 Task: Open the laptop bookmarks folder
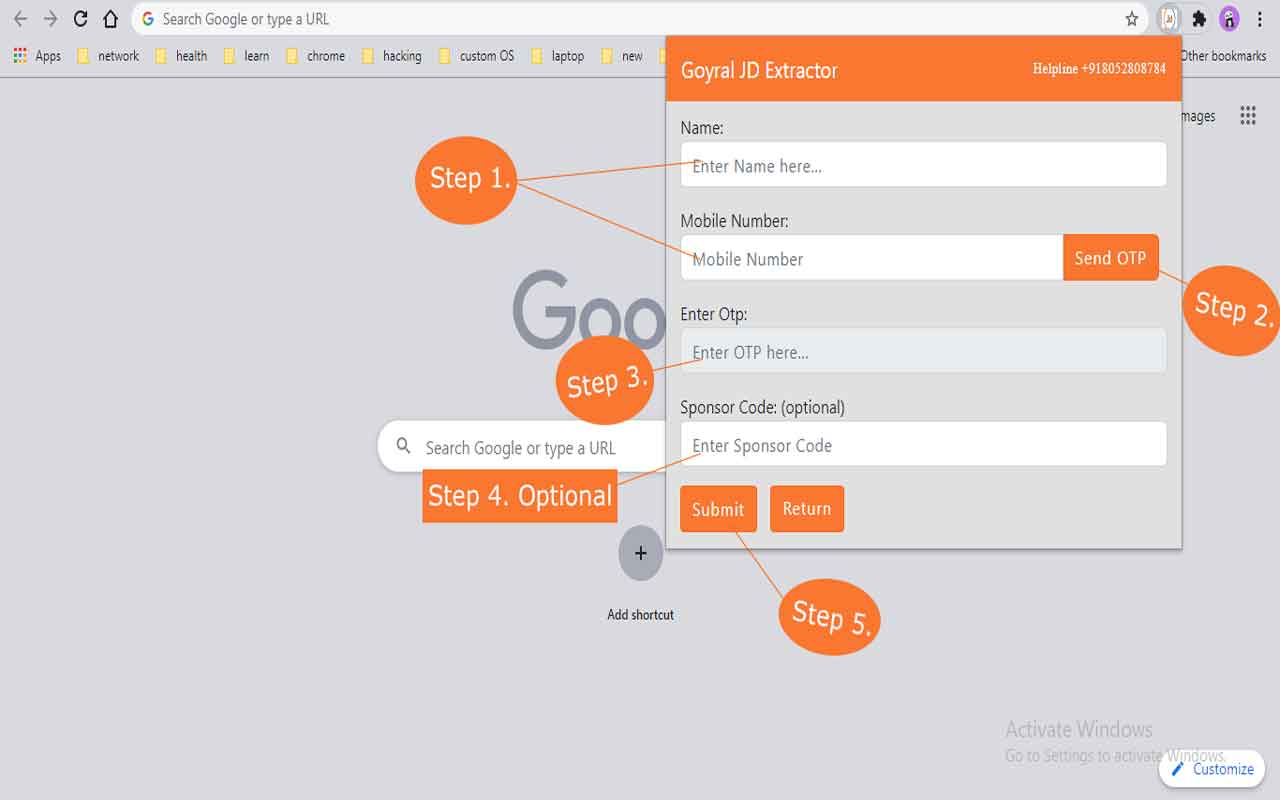[x=557, y=56]
